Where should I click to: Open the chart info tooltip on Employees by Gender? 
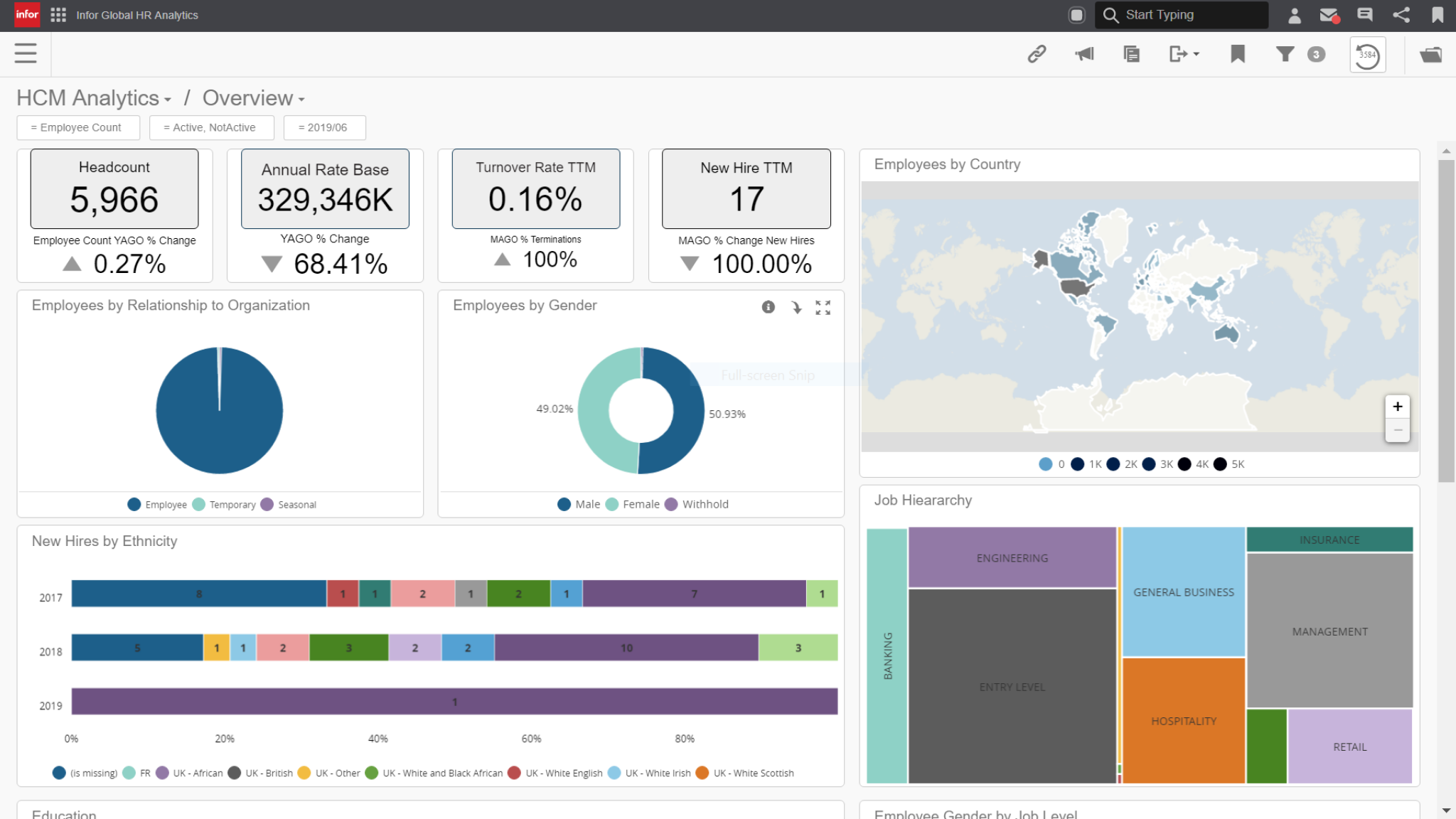[768, 308]
